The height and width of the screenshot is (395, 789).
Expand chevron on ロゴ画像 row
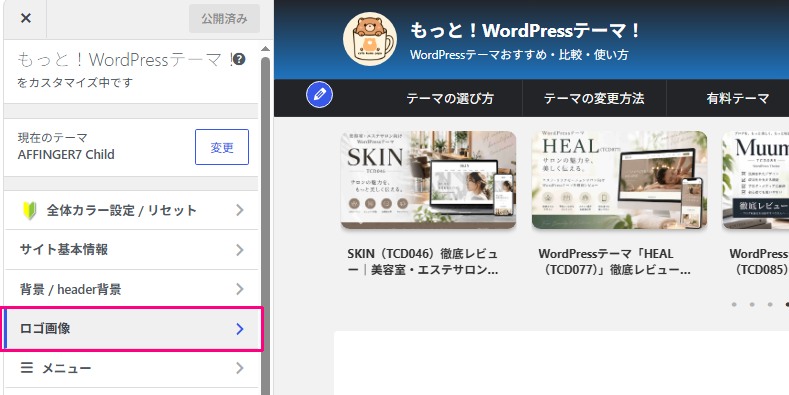coord(240,329)
